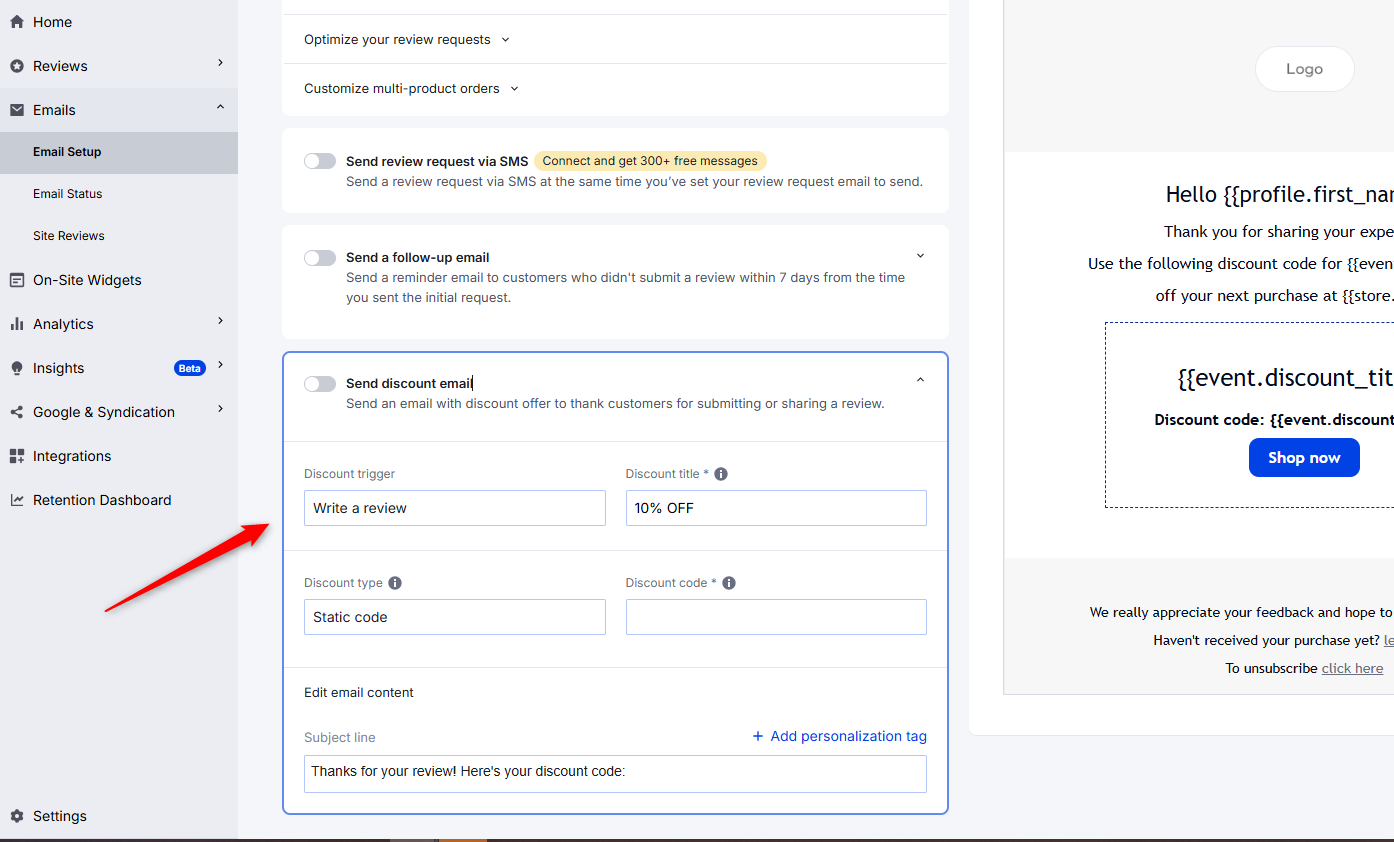Enable the Send review request via SMS toggle
The width and height of the screenshot is (1394, 842).
pyautogui.click(x=320, y=161)
